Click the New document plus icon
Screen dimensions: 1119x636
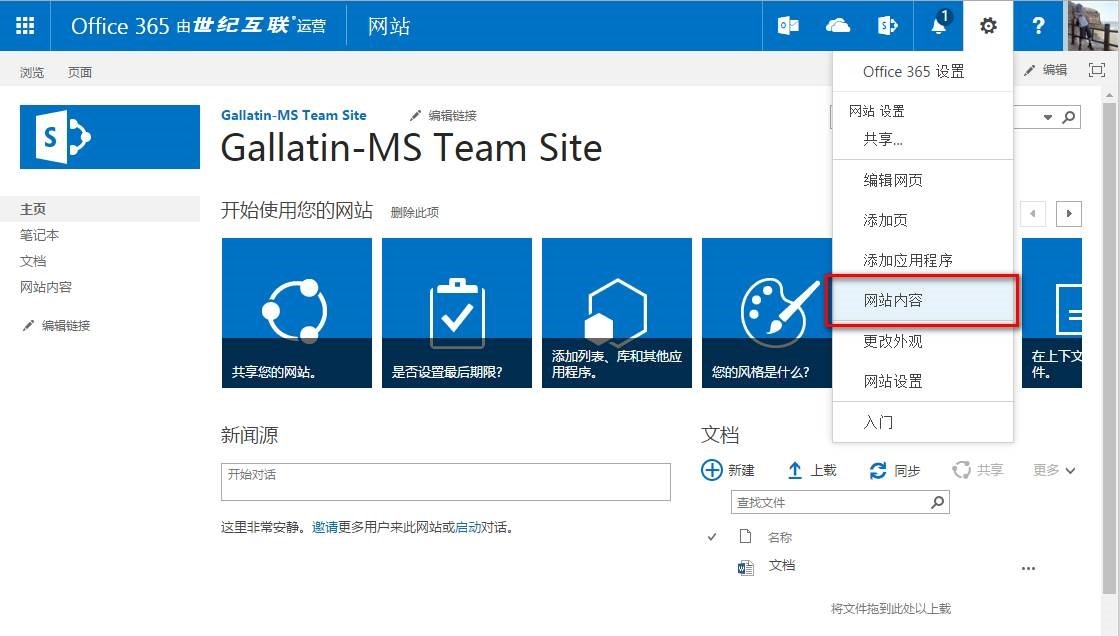(x=712, y=470)
